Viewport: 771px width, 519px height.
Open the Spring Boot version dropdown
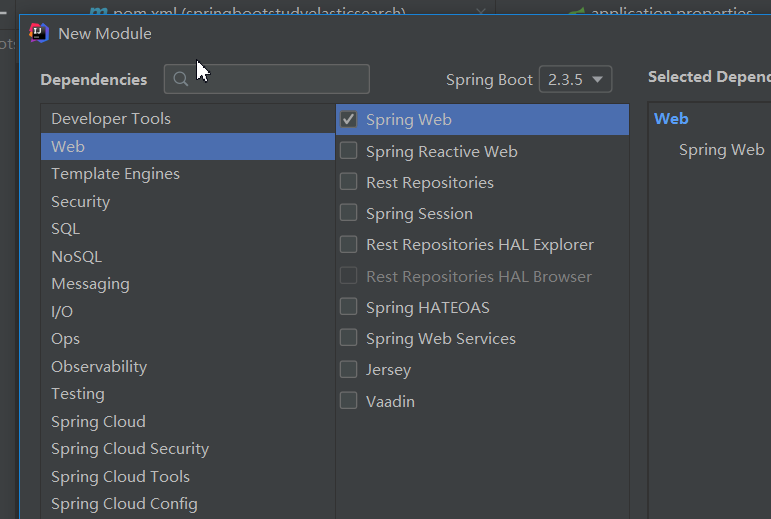(x=575, y=79)
